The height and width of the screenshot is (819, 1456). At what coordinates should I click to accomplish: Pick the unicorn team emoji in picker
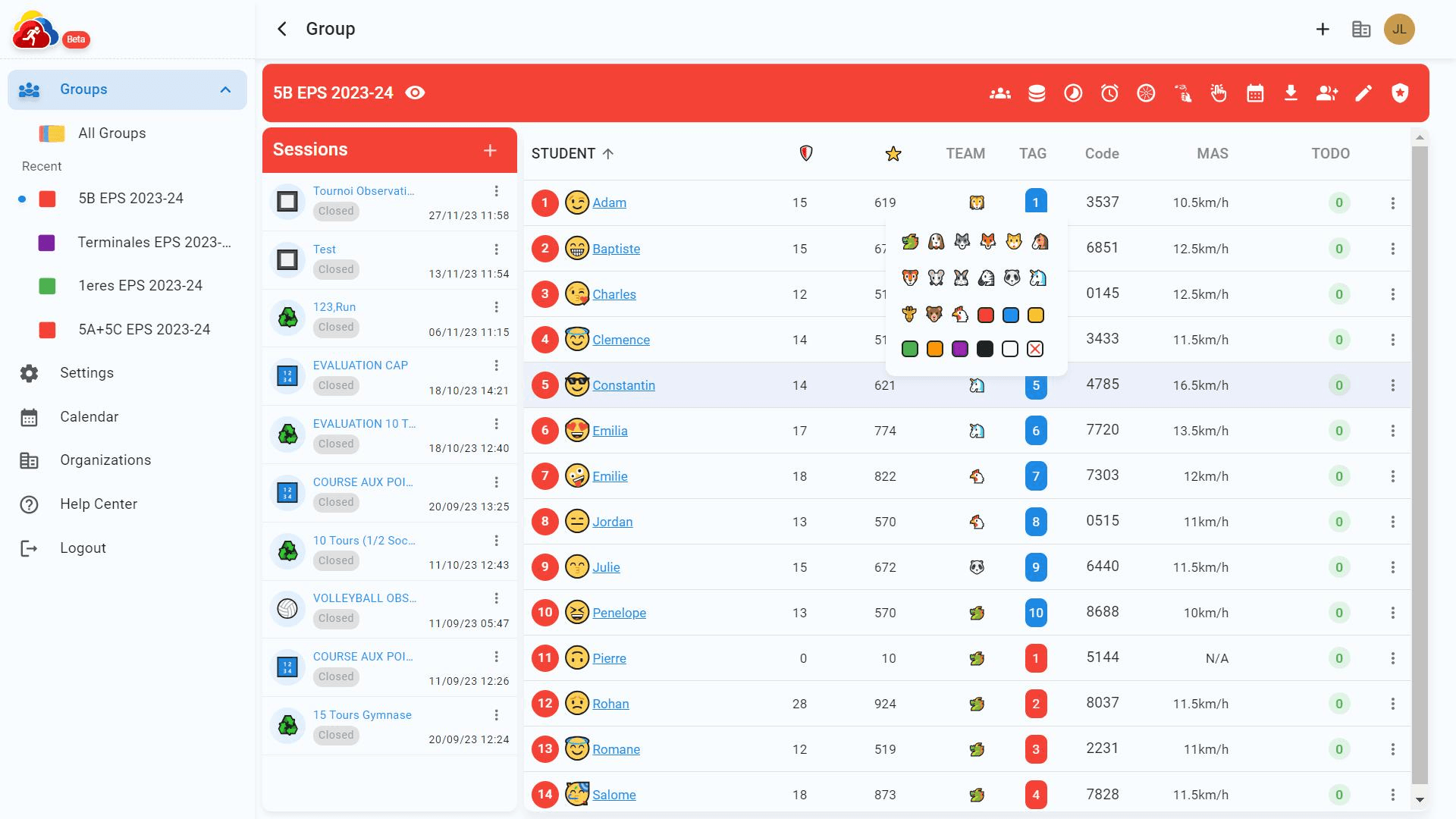(x=1037, y=278)
